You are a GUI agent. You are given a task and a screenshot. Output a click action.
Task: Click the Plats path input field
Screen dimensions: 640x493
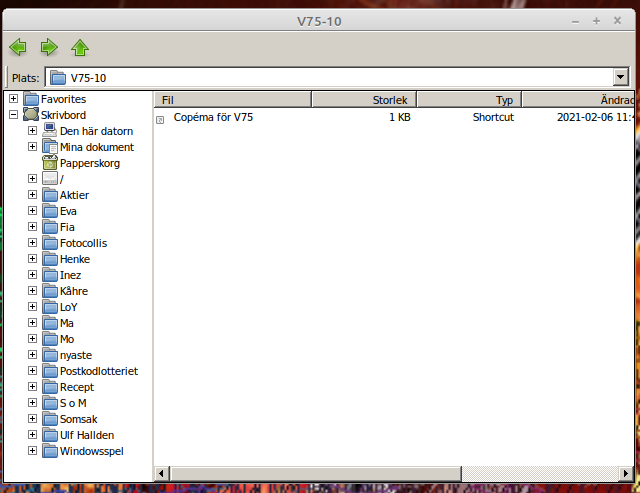pyautogui.click(x=330, y=78)
